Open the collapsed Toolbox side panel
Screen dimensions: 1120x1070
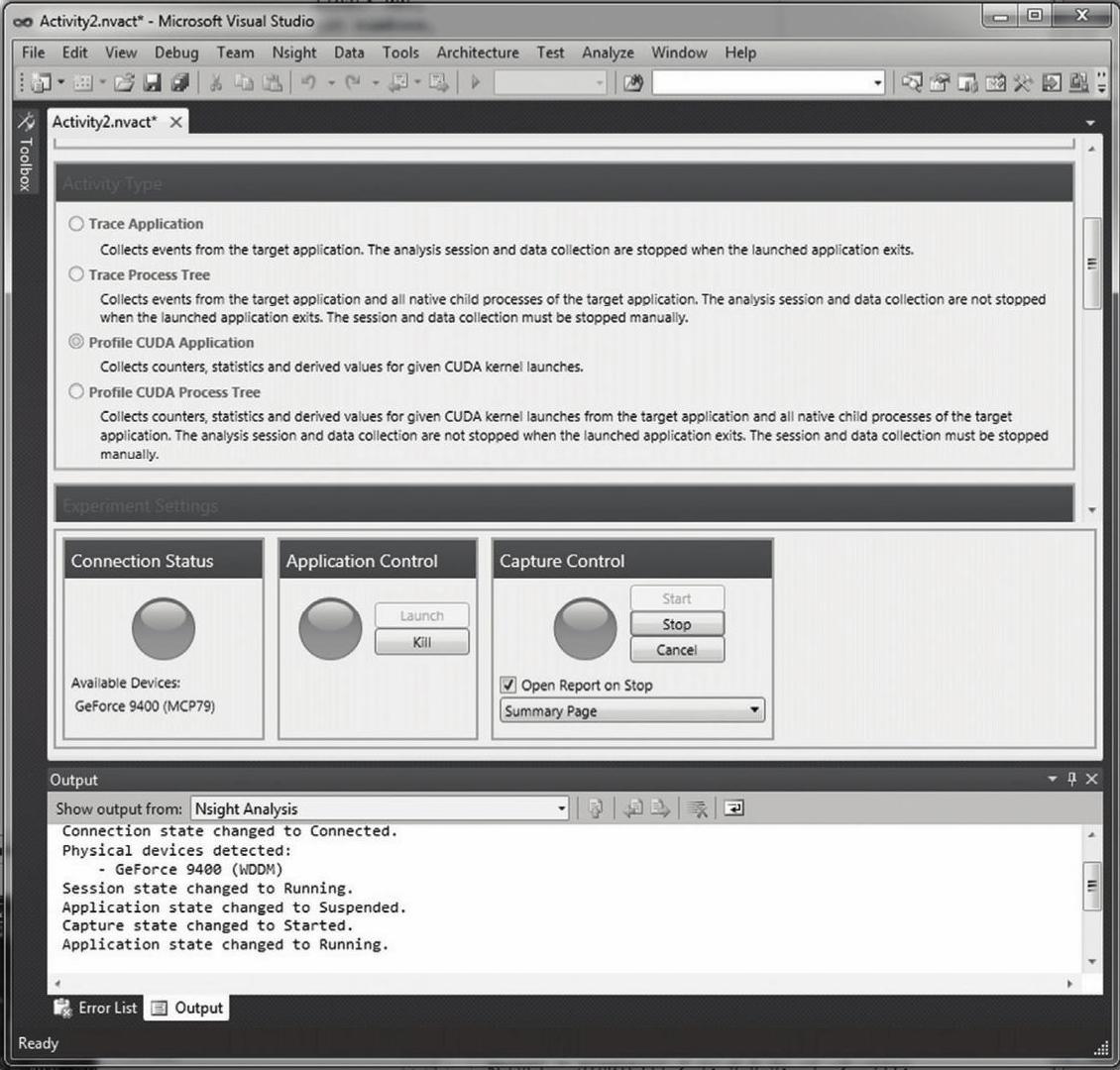pyautogui.click(x=26, y=153)
